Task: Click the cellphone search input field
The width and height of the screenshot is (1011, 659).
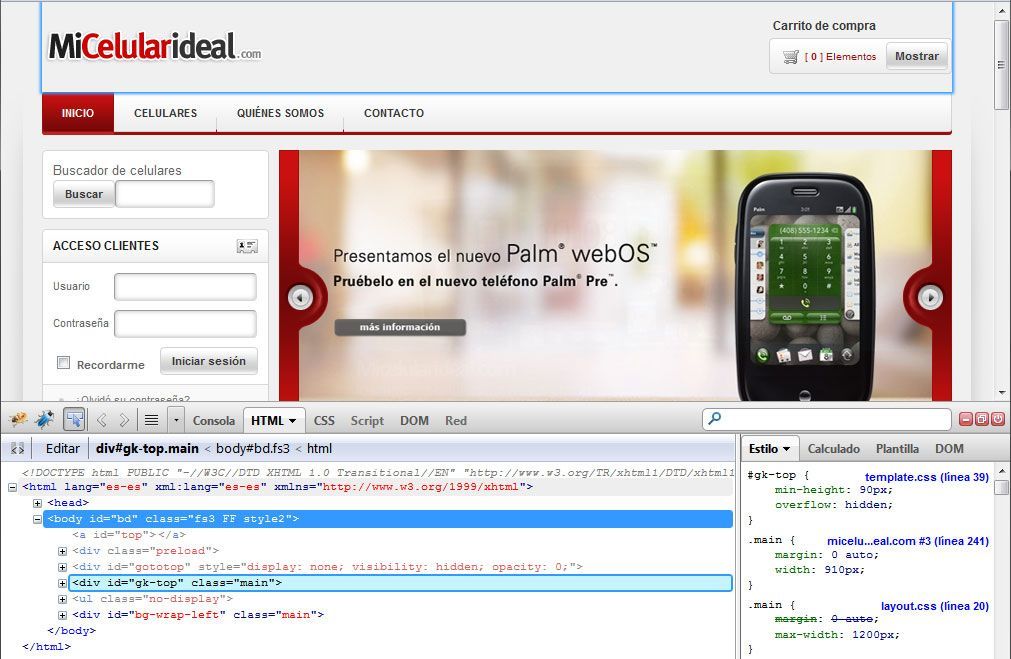Action: (x=165, y=194)
